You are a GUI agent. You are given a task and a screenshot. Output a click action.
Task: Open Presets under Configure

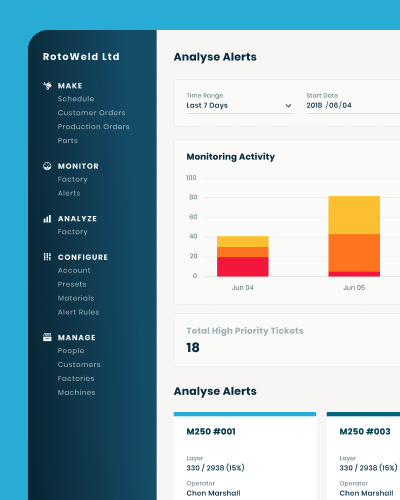tap(72, 284)
